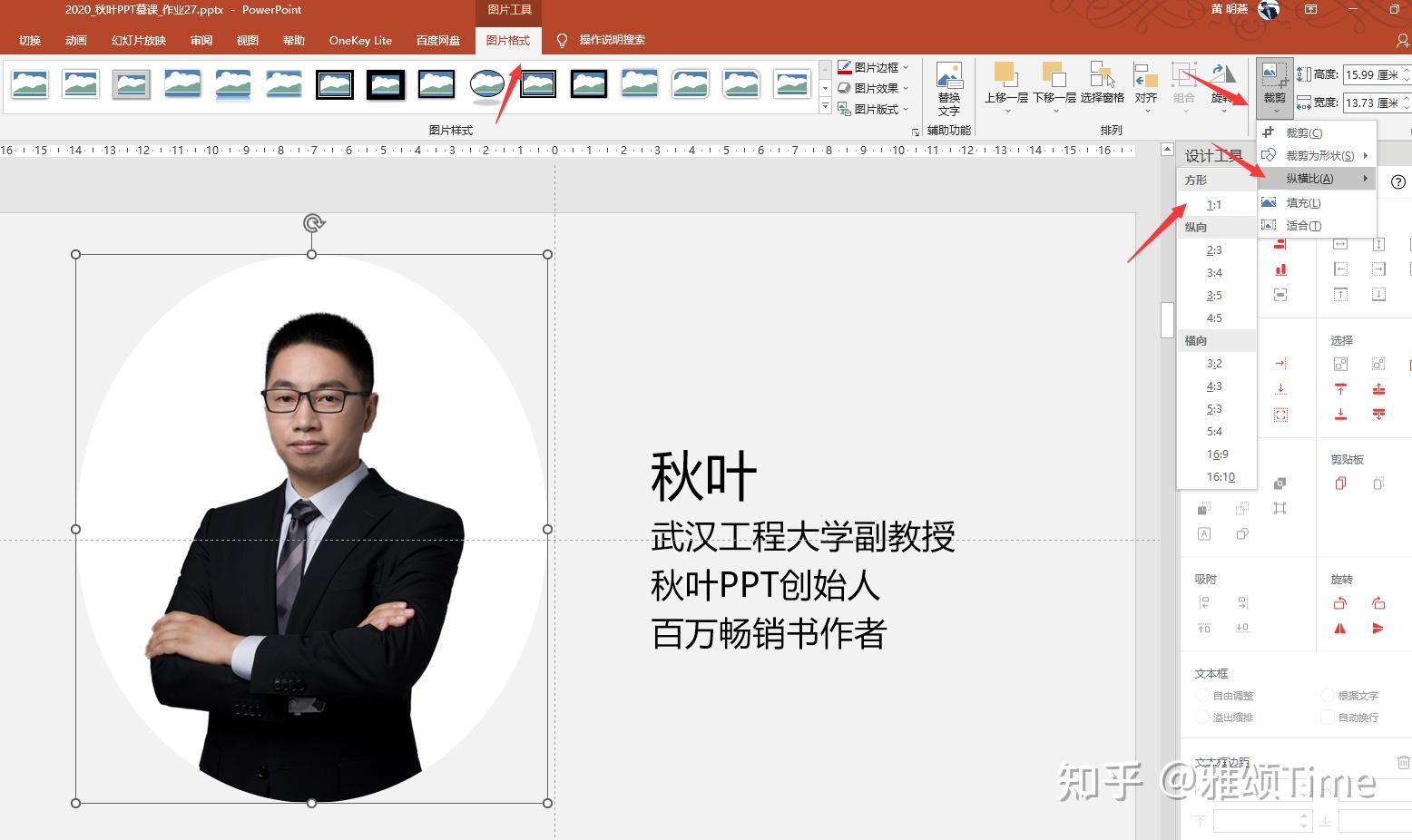Click 操作说明搜索 search box

(613, 40)
